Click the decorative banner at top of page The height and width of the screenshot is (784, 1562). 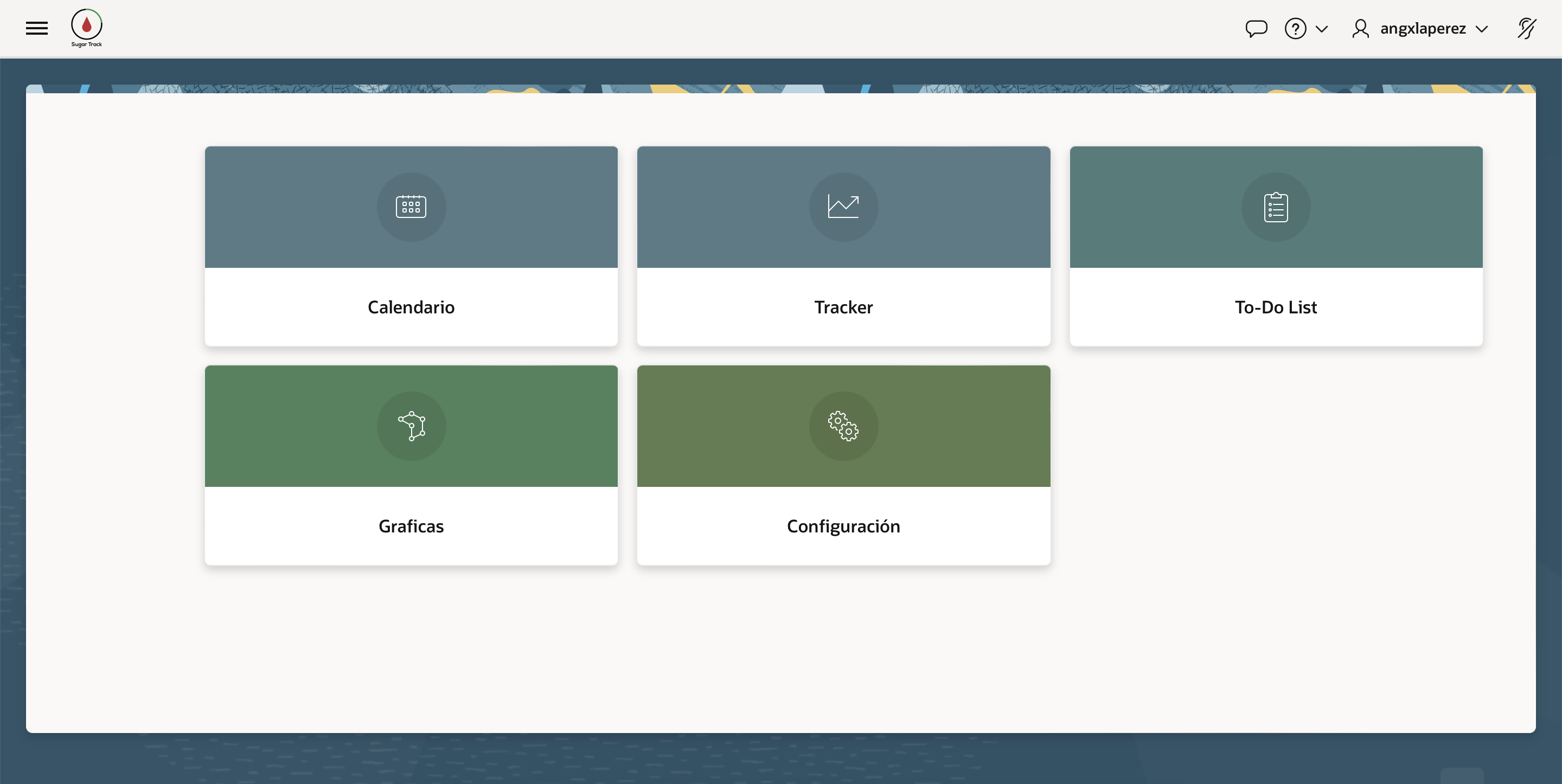781,88
